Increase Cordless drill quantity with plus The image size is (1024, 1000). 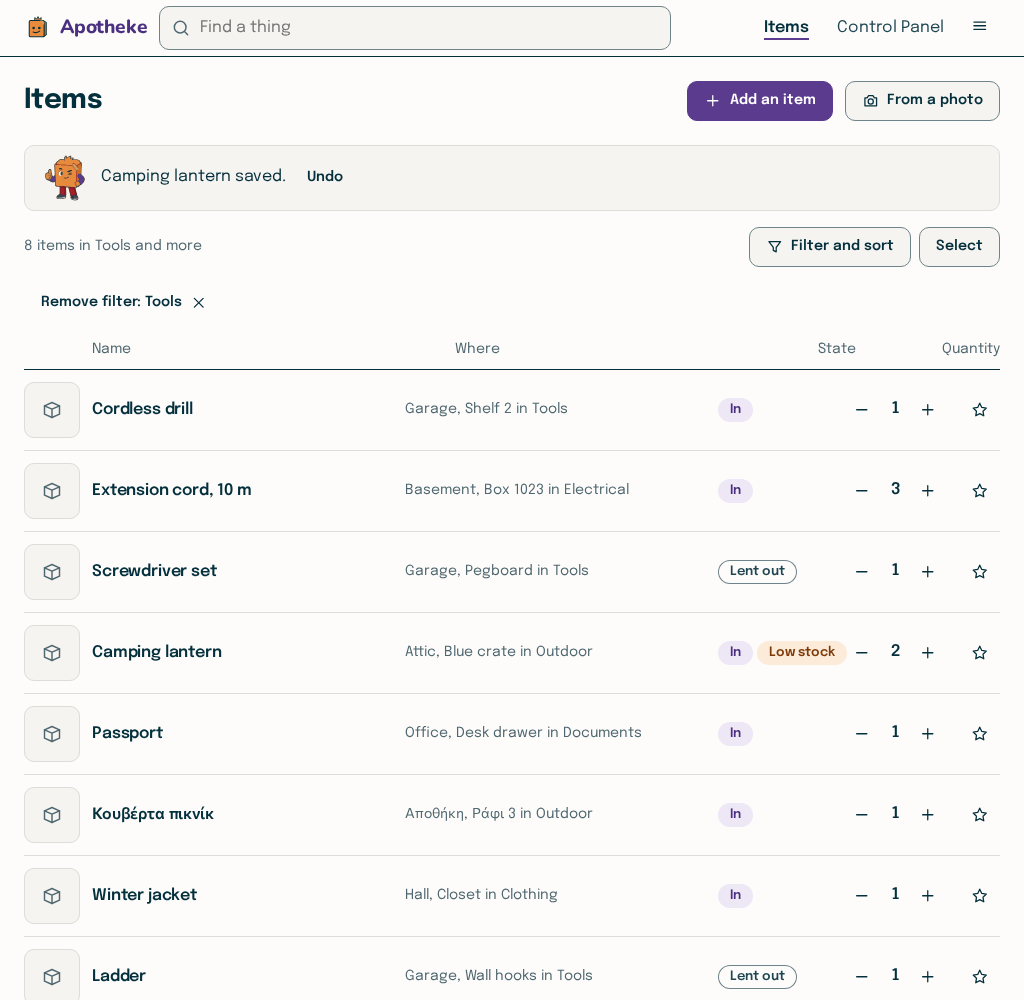[927, 410]
